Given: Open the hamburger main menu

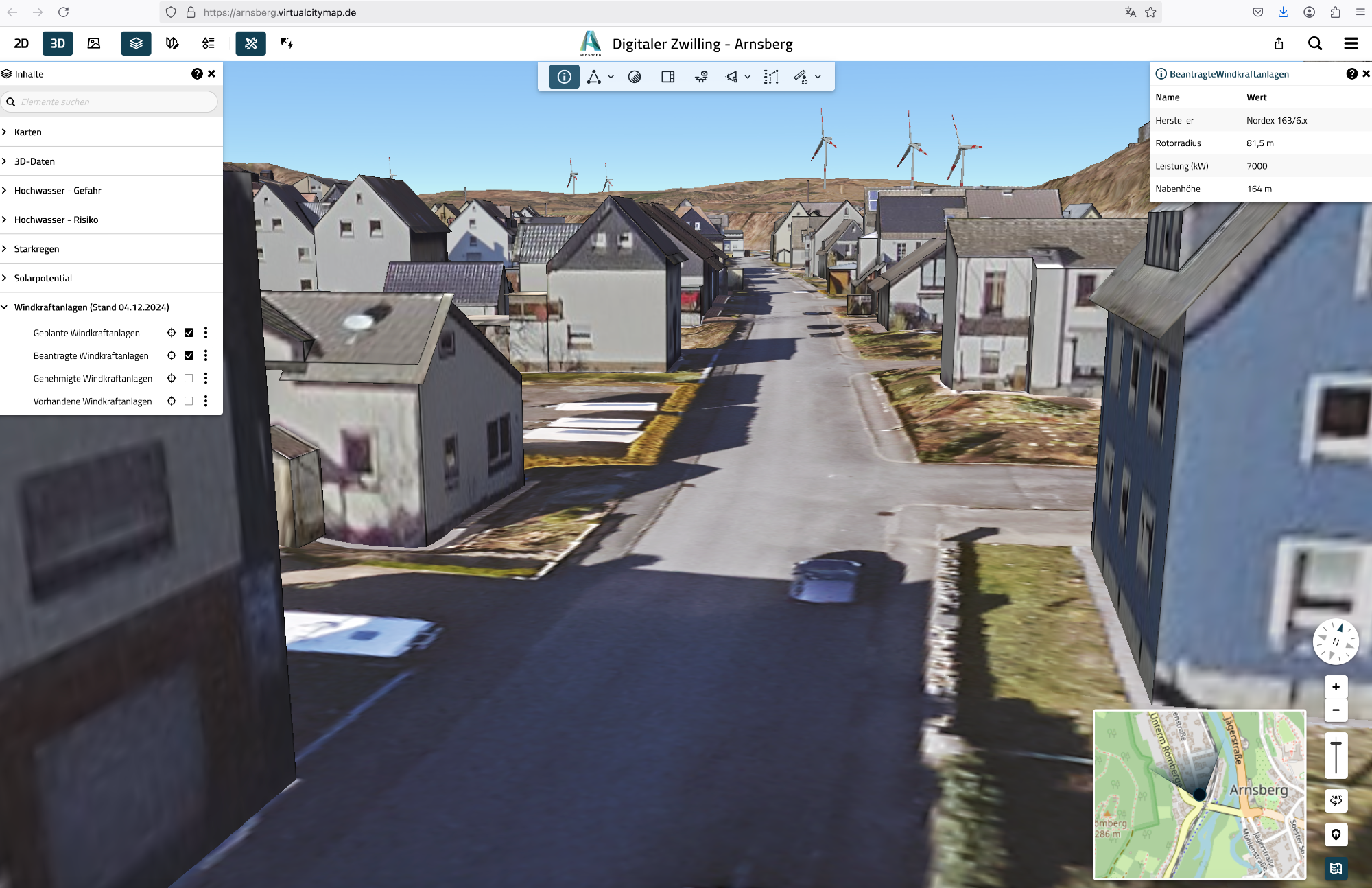Looking at the screenshot, I should 1351,43.
